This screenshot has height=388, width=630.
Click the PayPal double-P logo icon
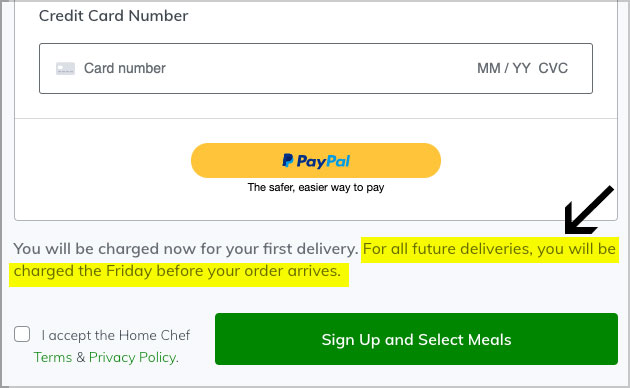click(288, 160)
